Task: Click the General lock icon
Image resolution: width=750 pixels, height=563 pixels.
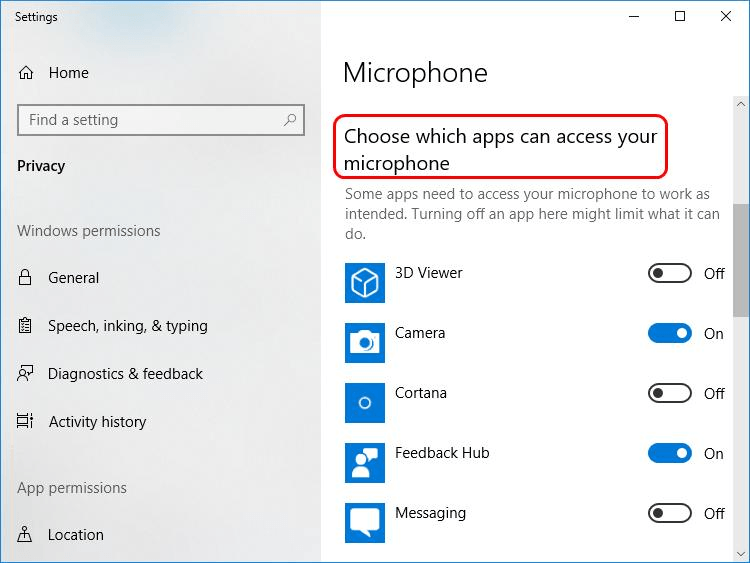Action: click(x=26, y=278)
